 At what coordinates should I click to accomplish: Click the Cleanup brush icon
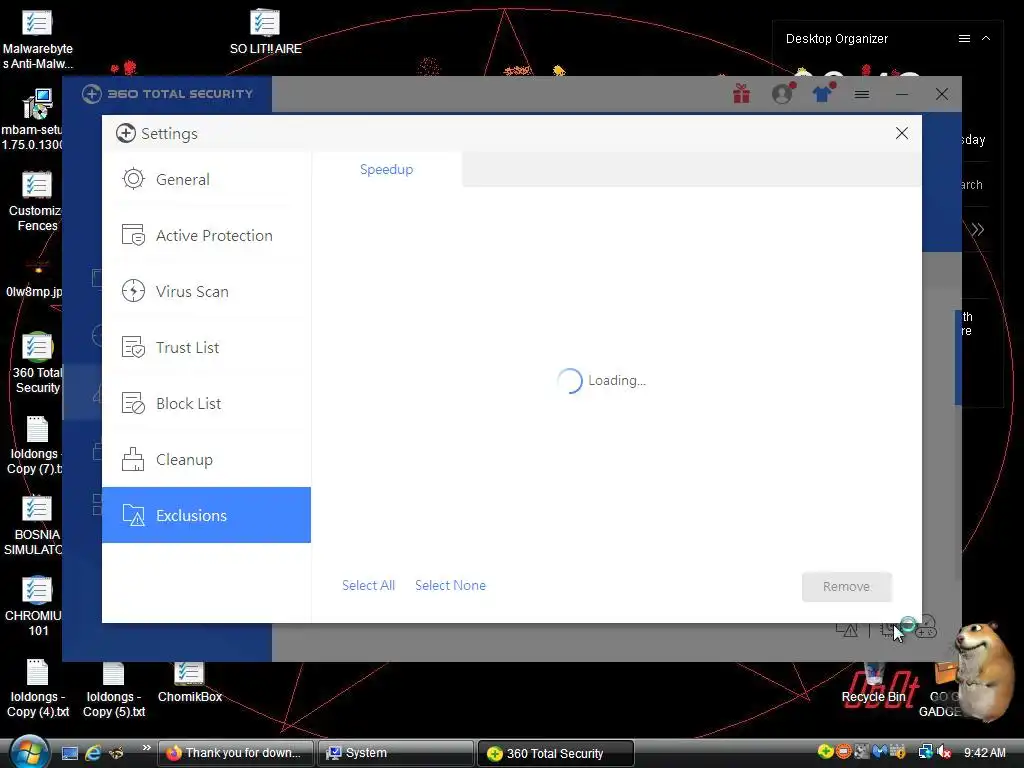133,460
